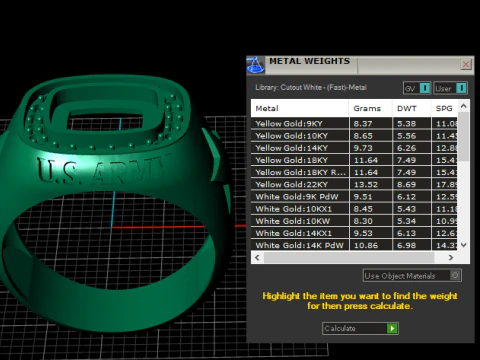
Task: Select the Yellow Gold:9KY row
Action: click(x=354, y=124)
